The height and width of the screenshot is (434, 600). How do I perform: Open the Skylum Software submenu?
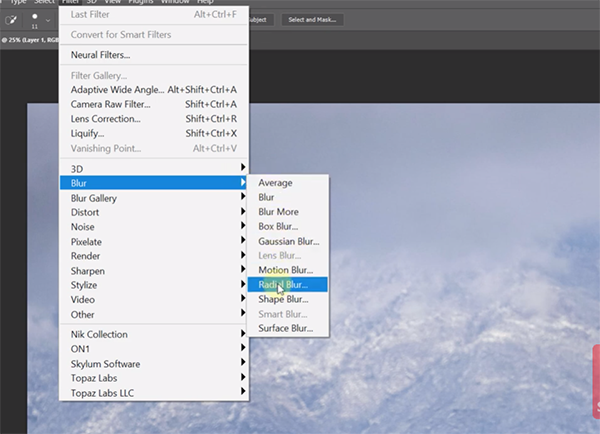tap(154, 364)
